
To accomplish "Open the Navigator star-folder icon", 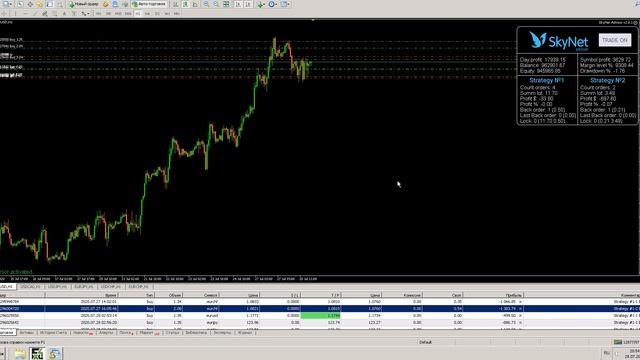I will coord(40,4).
